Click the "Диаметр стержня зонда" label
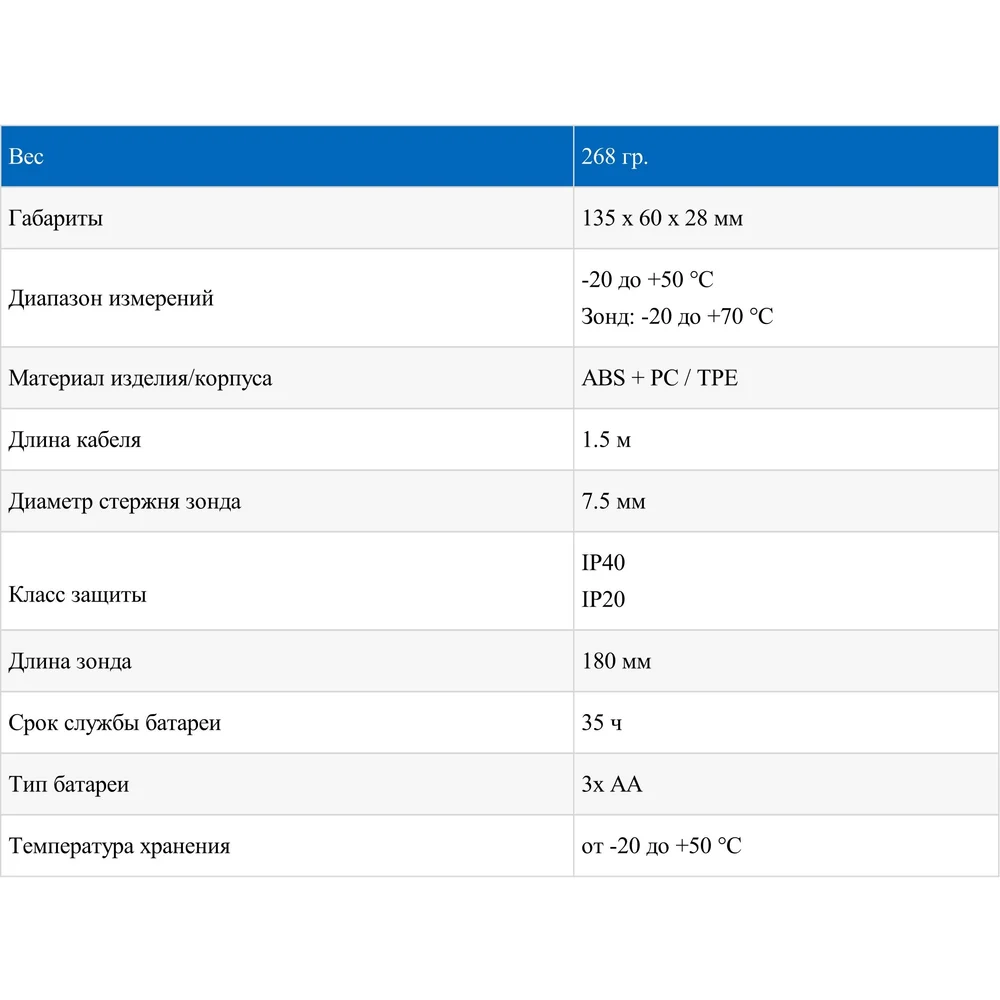Viewport: 1000px width, 1000px height. (x=125, y=502)
